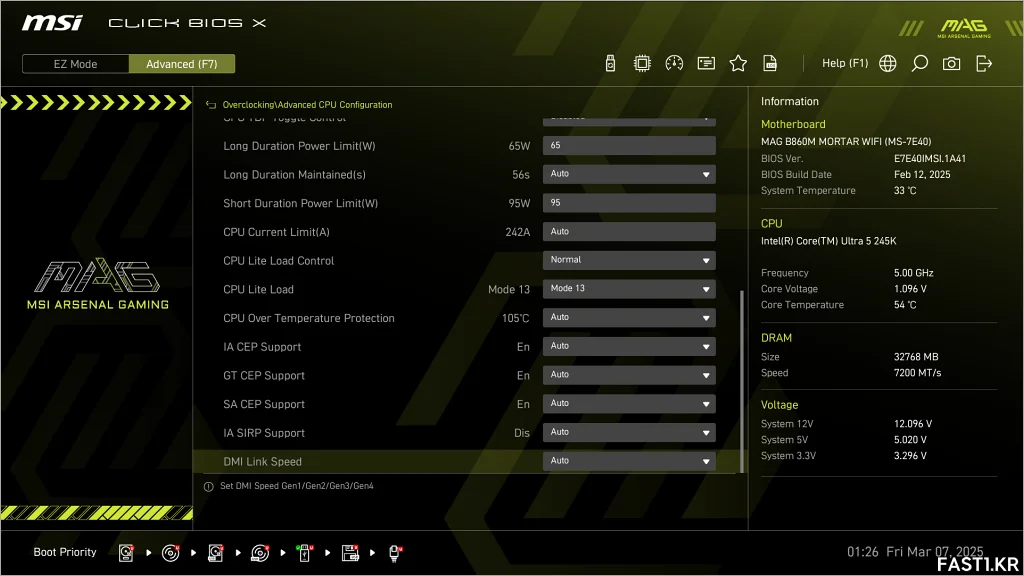Image resolution: width=1024 pixels, height=576 pixels.
Task: Open SA CEP Support dropdown
Action: coord(629,404)
